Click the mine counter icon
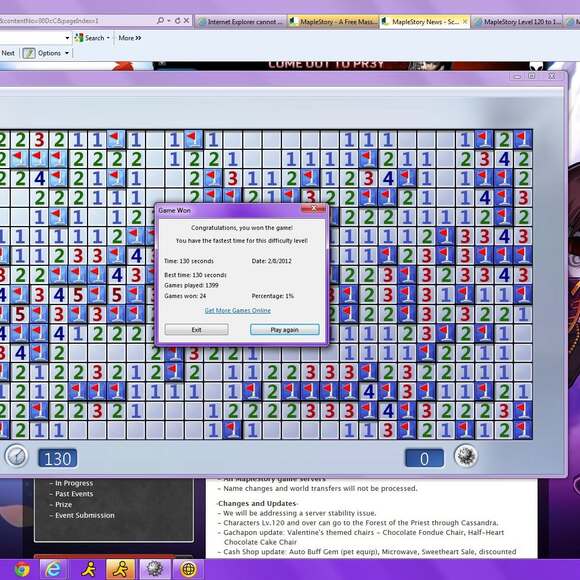The image size is (580, 580). tap(466, 456)
